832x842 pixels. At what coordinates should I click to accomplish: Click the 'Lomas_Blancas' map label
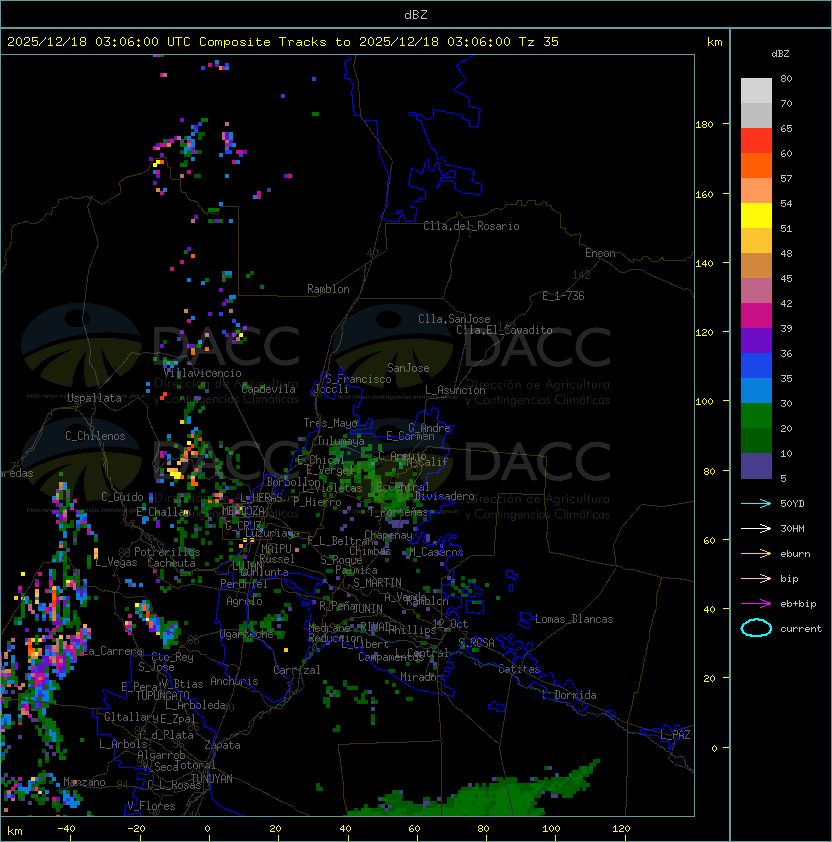(x=574, y=619)
